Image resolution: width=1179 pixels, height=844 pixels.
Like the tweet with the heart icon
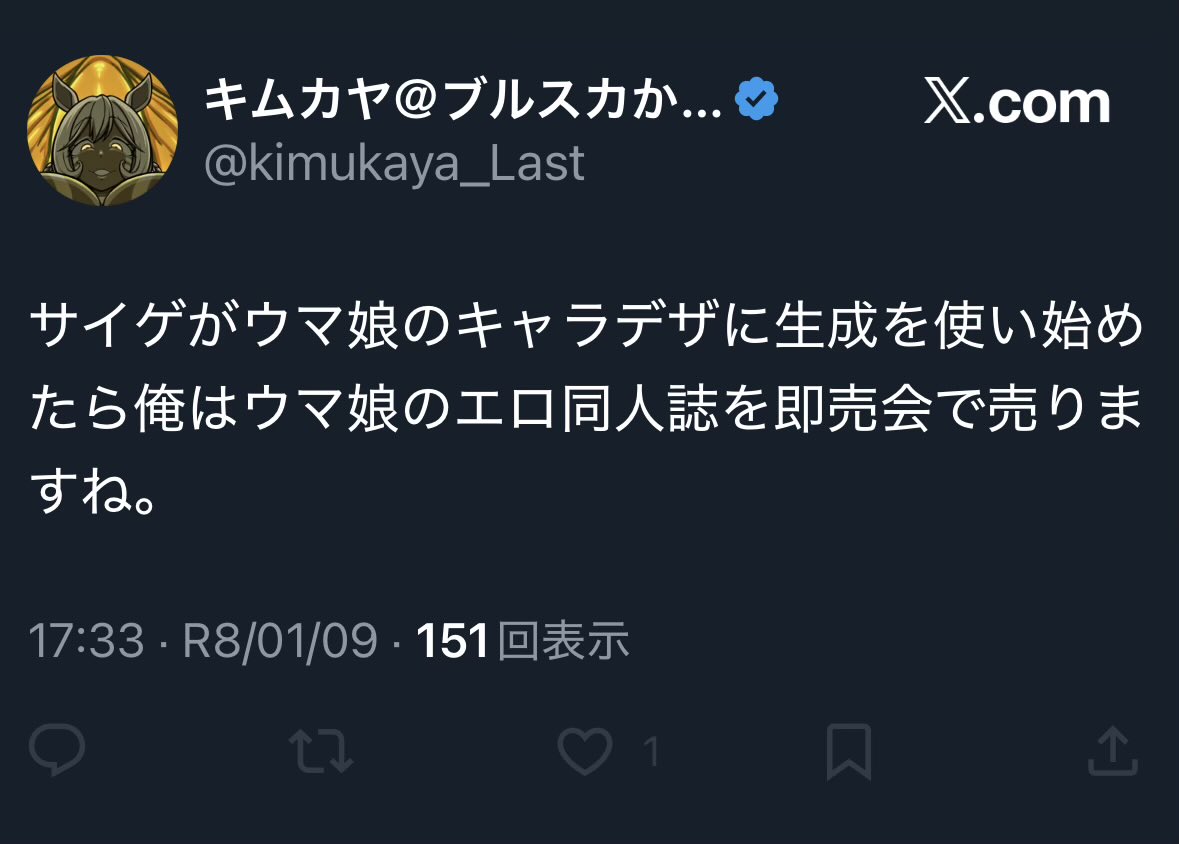[x=585, y=752]
